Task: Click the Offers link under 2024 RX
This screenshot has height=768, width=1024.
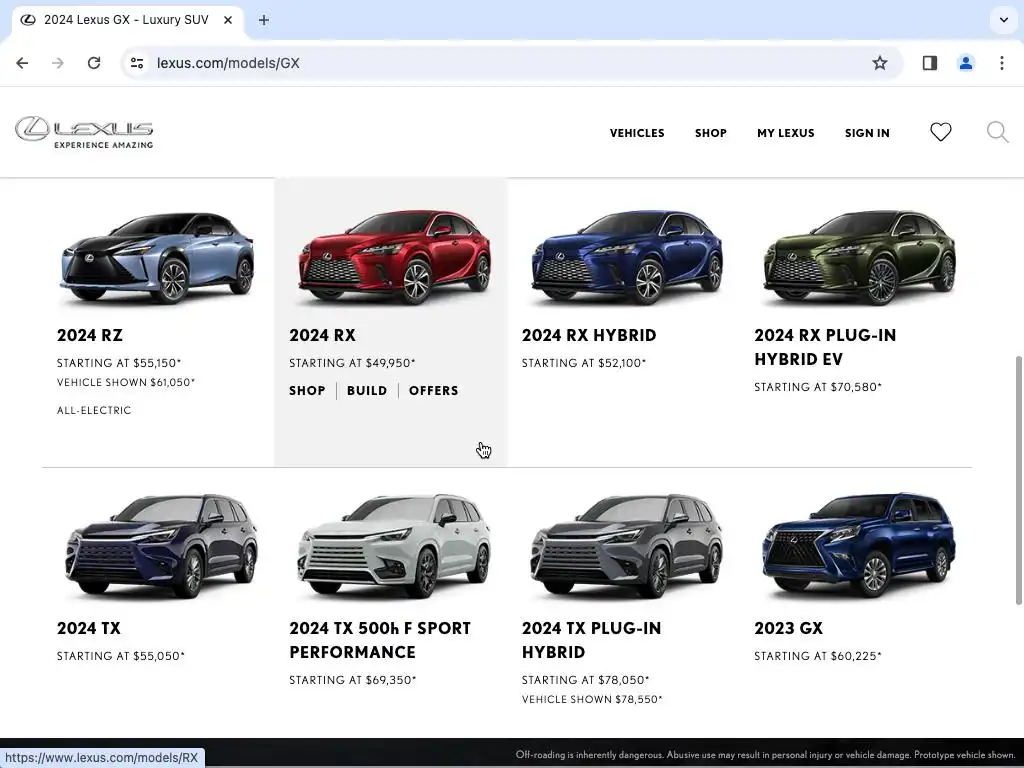Action: 434,391
